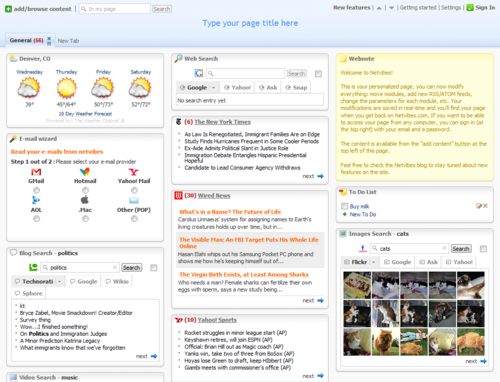The width and height of the screenshot is (500, 382).
Task: Click the edit icon next to Buy milk
Action: [479, 206]
